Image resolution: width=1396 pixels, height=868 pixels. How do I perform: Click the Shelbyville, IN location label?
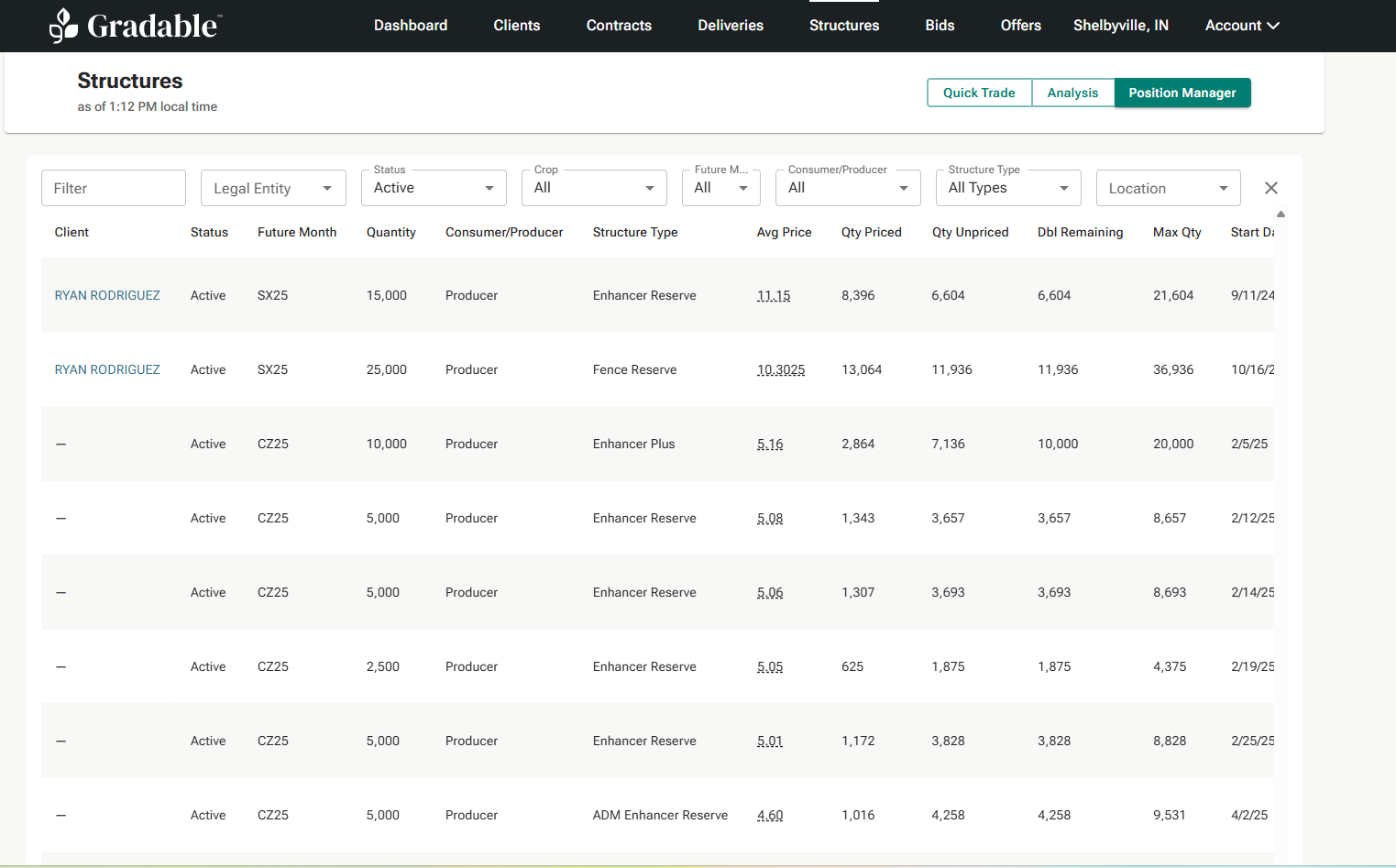(x=1121, y=26)
